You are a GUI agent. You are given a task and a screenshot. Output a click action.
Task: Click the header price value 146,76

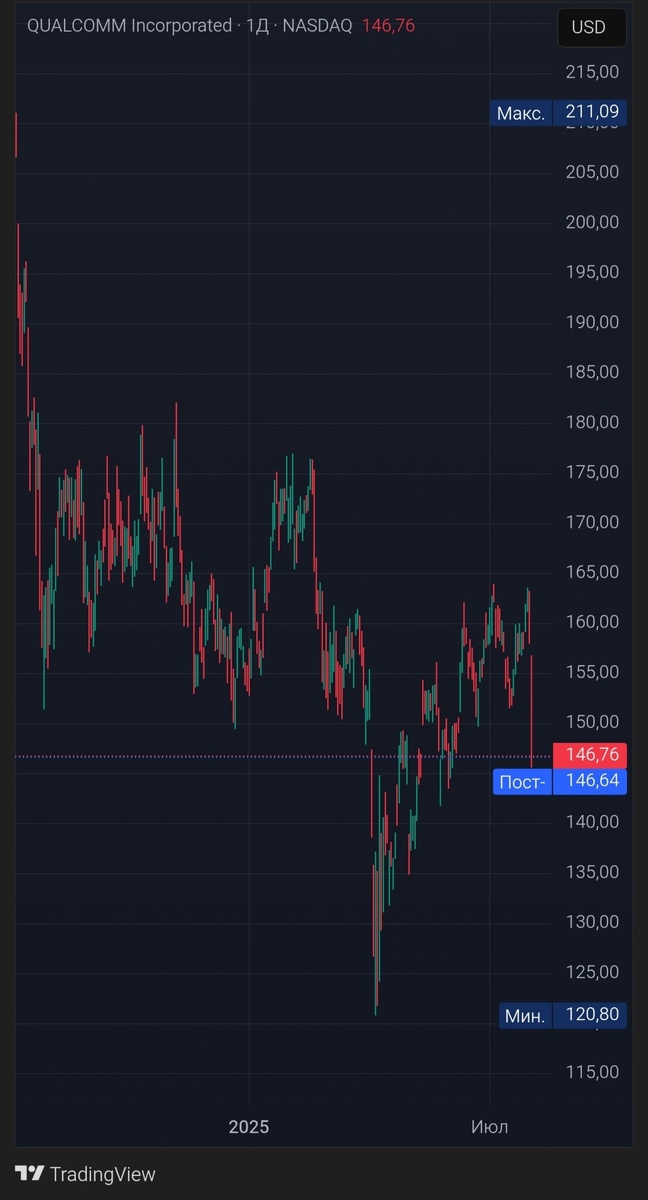coord(387,26)
